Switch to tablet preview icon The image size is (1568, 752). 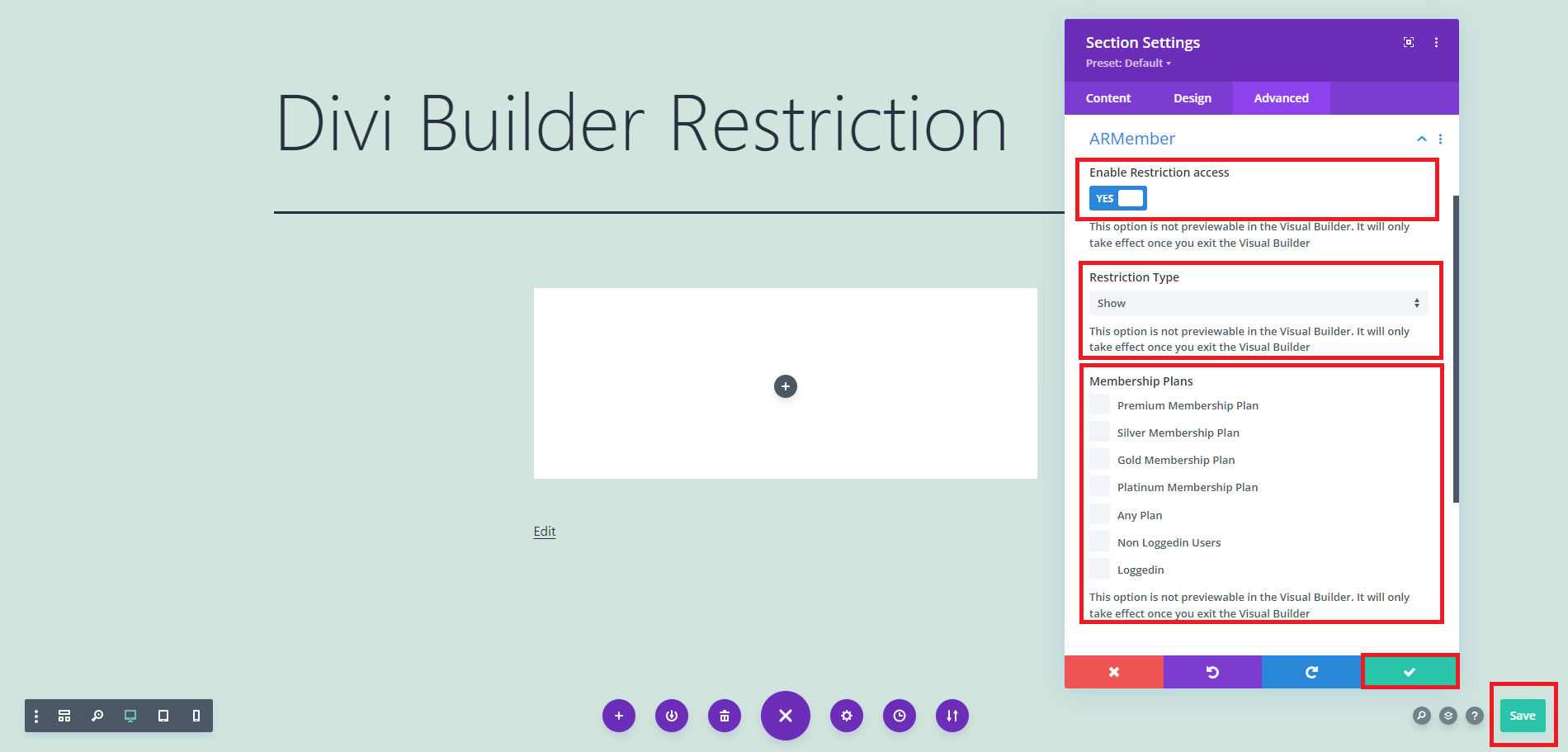click(163, 716)
